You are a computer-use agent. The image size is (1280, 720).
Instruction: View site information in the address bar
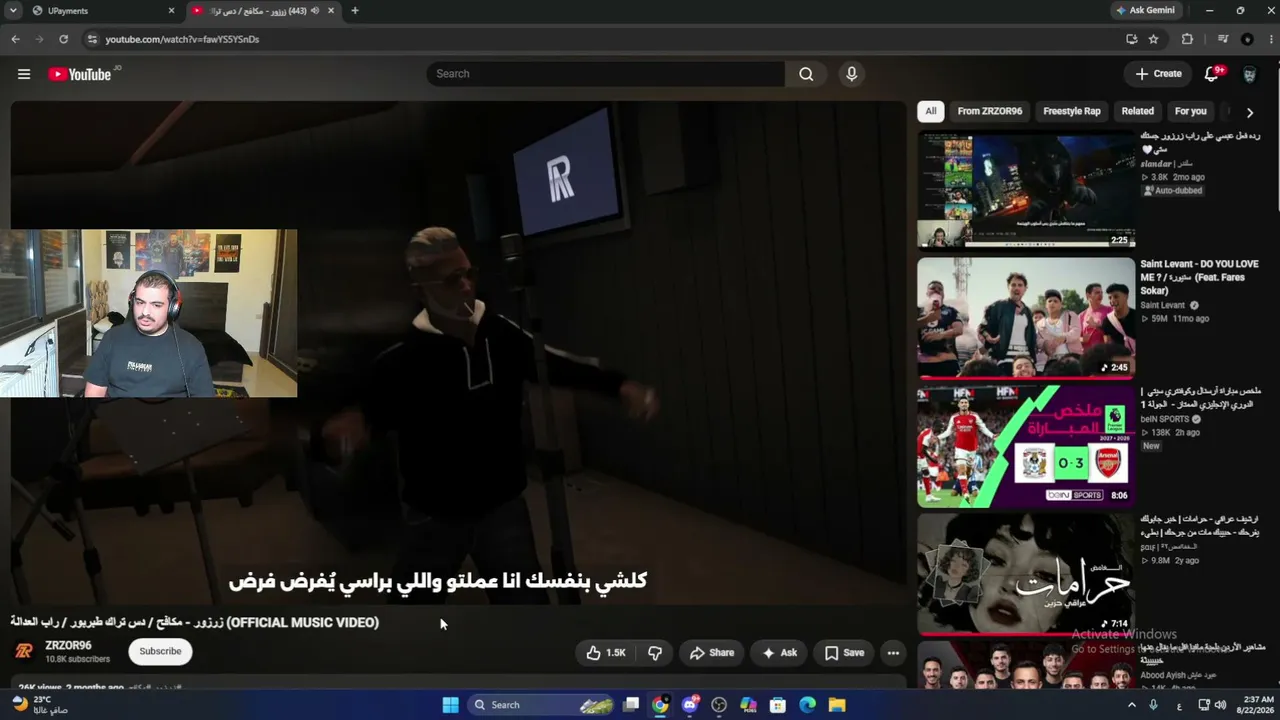click(92, 39)
